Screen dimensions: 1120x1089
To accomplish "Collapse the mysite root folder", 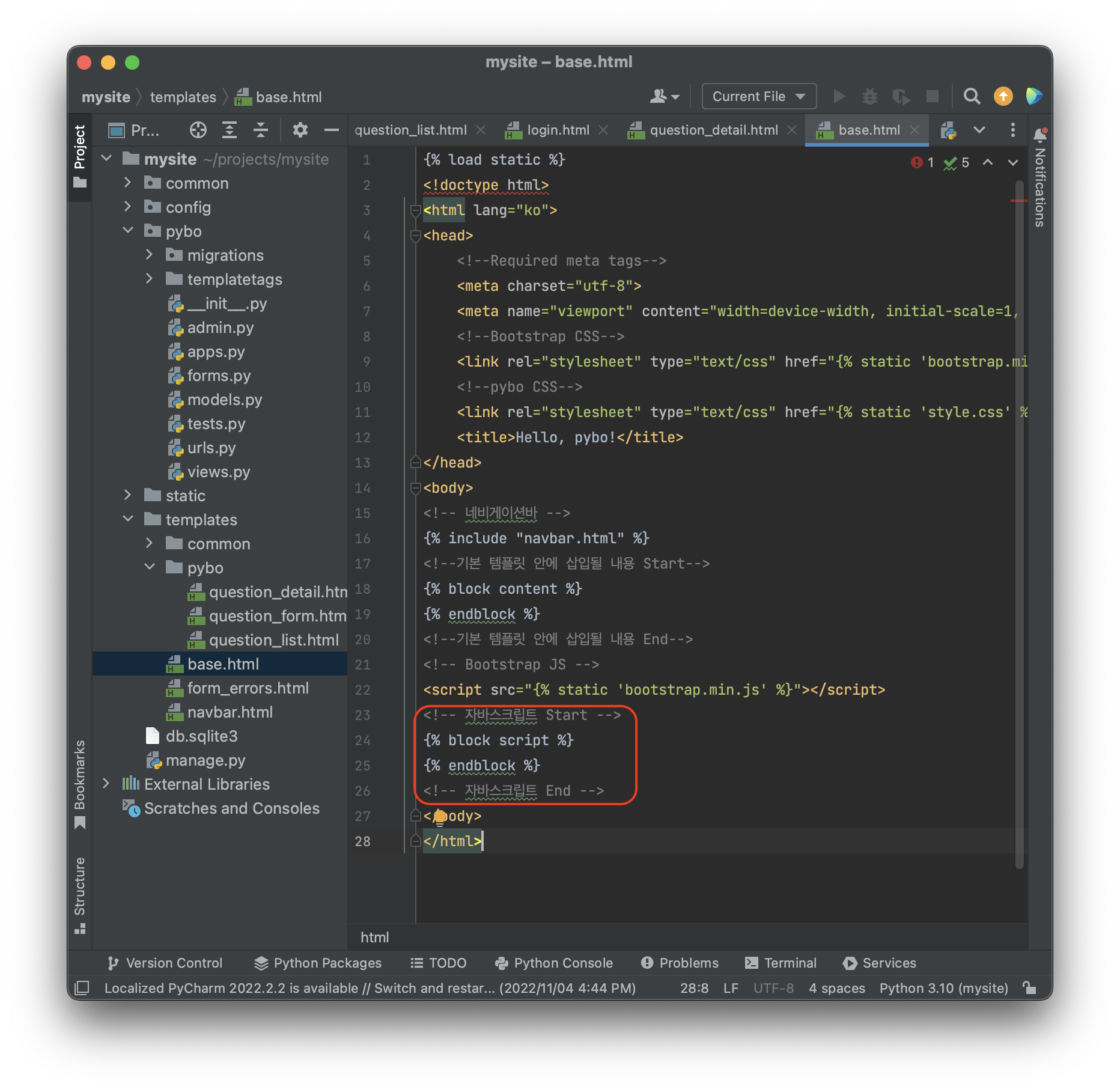I will [x=107, y=159].
